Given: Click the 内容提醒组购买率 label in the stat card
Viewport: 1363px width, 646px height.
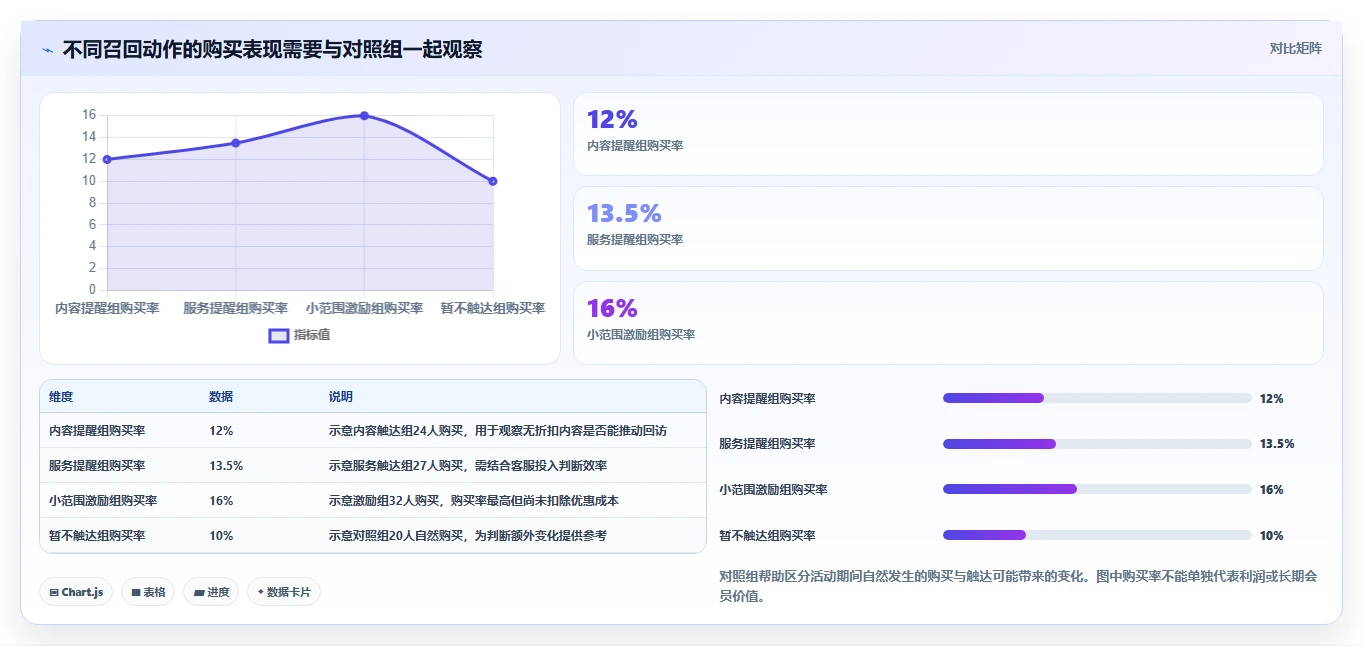Looking at the screenshot, I should (x=635, y=146).
